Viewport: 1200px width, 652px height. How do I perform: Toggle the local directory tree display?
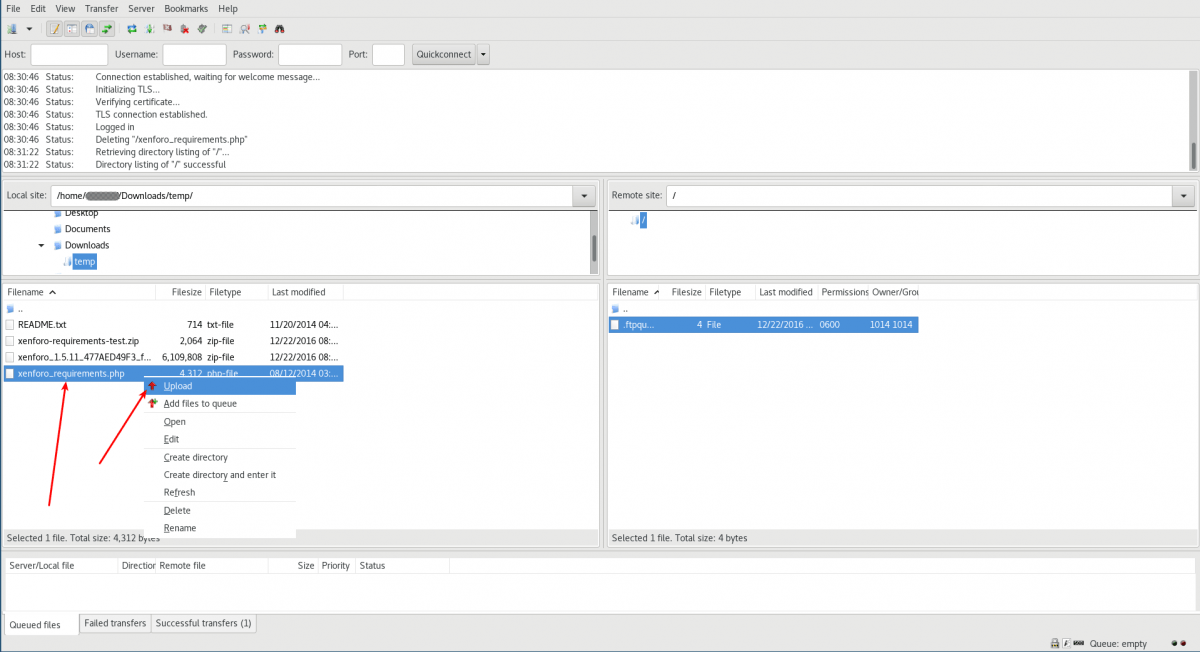tap(72, 29)
